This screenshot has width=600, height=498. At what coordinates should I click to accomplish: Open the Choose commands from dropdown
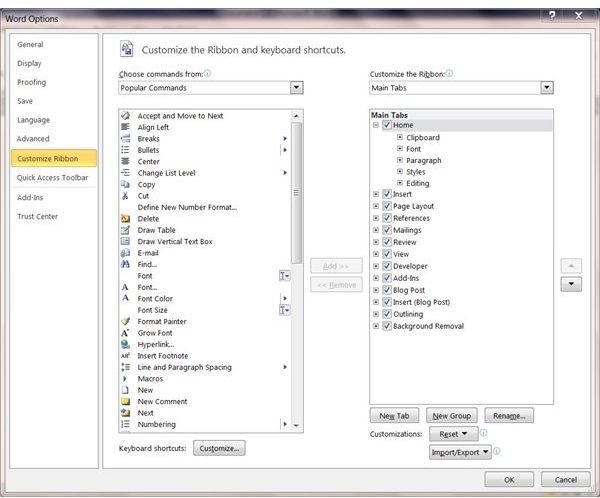coord(297,88)
